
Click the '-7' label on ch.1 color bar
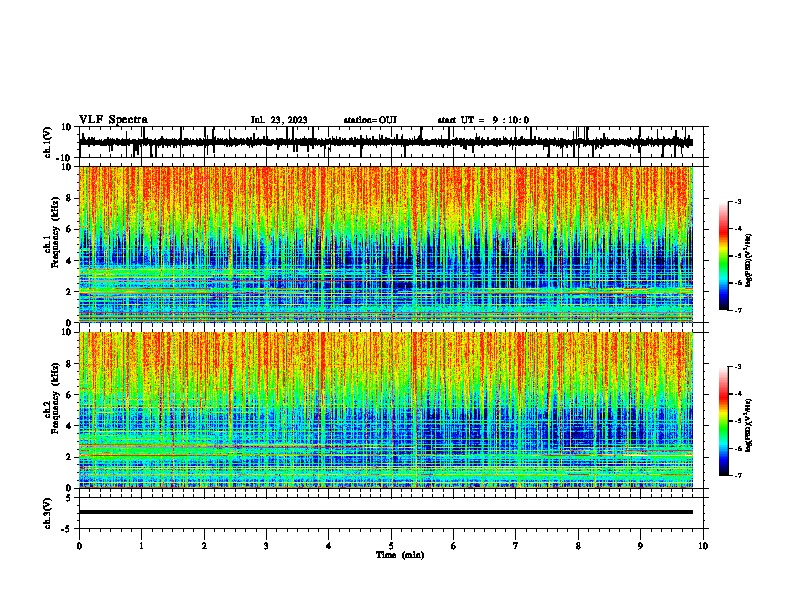[x=737, y=310]
